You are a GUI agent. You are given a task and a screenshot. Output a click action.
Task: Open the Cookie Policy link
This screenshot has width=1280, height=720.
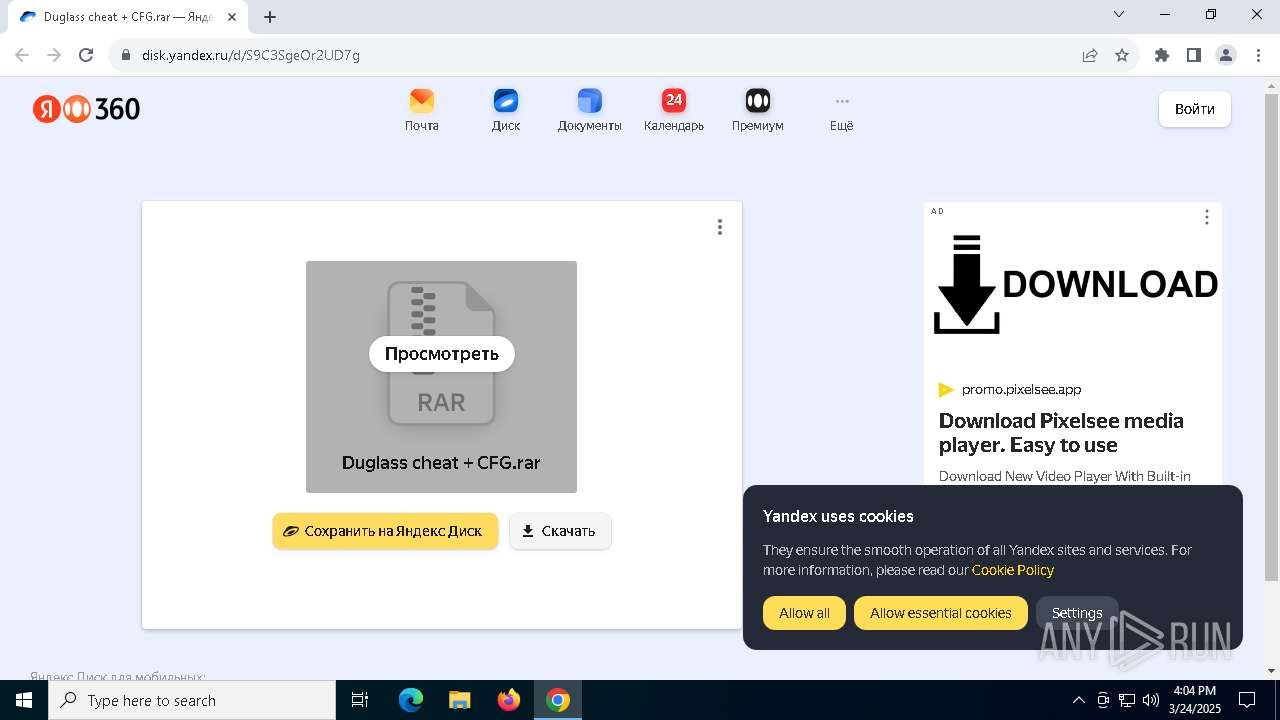point(1013,570)
